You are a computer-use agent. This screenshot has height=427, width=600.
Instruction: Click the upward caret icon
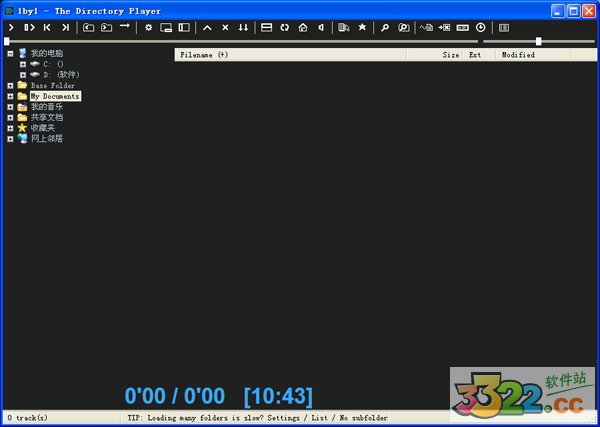click(x=207, y=28)
